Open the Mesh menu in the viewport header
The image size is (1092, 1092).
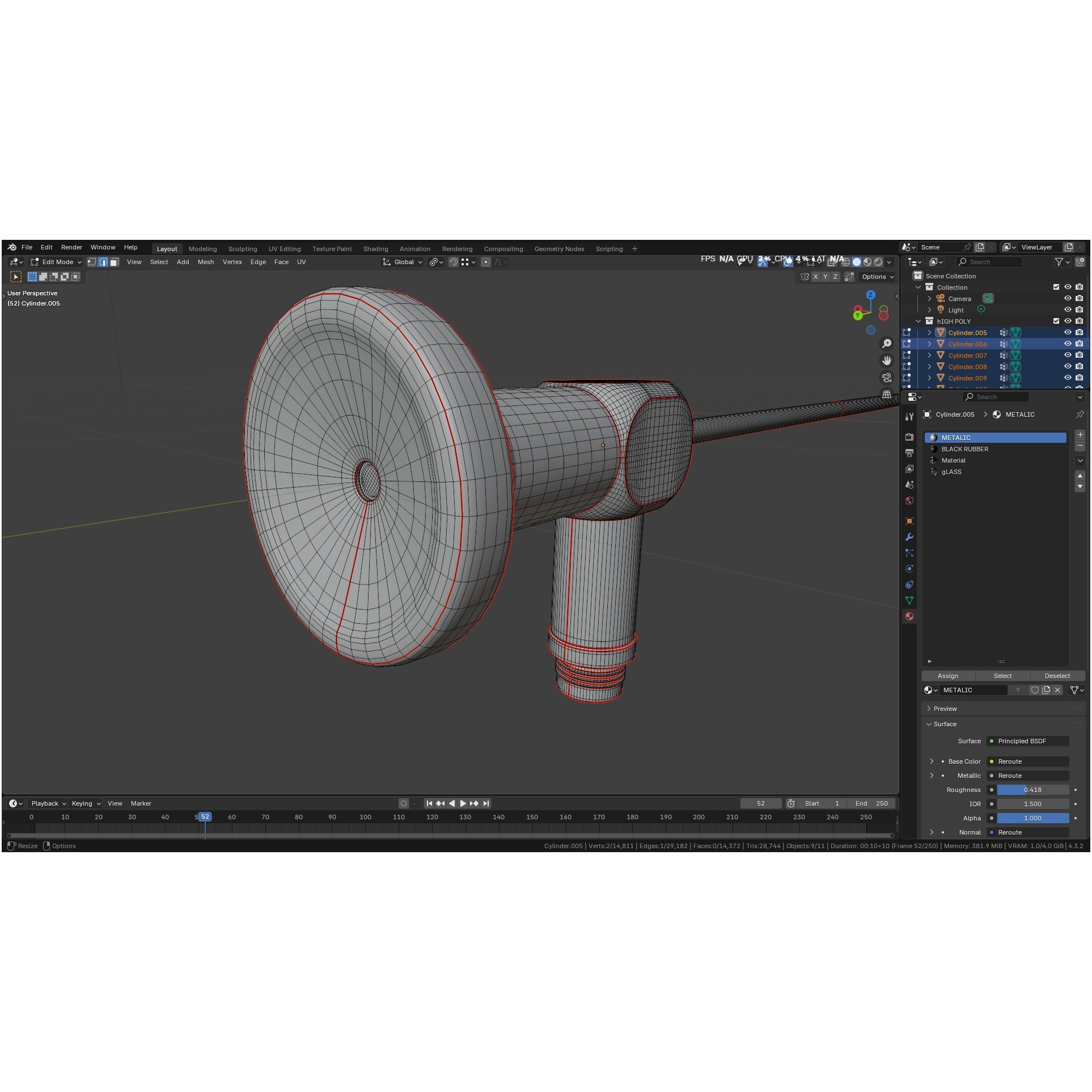[206, 262]
